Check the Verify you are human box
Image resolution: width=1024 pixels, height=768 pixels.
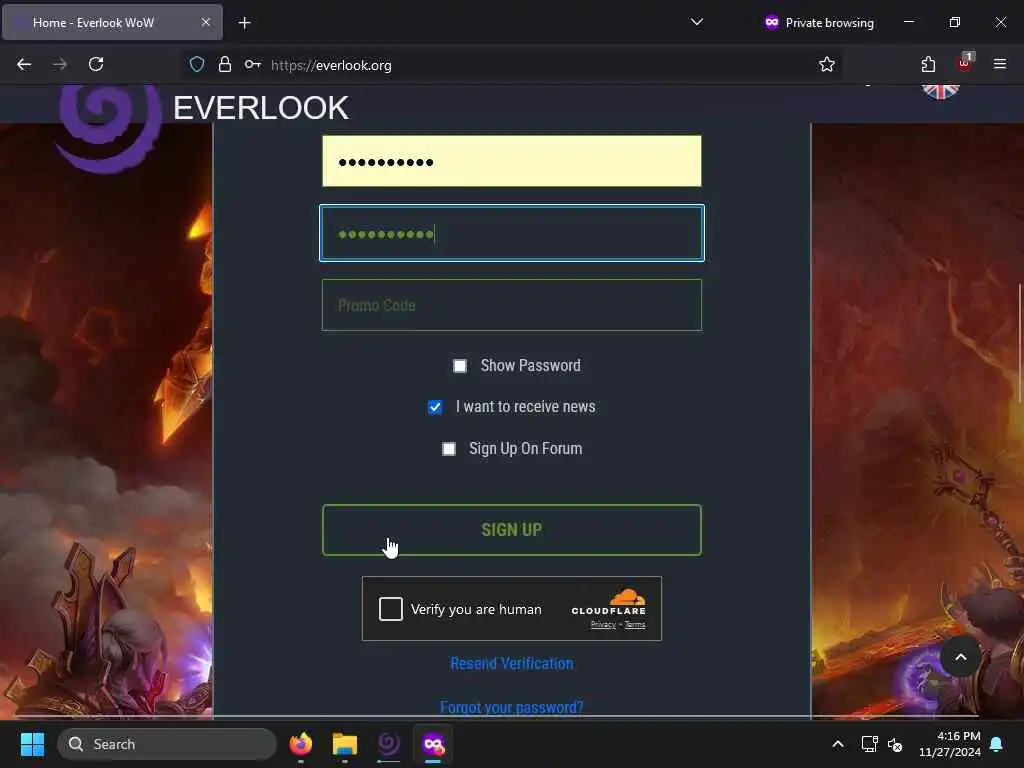[x=391, y=609]
